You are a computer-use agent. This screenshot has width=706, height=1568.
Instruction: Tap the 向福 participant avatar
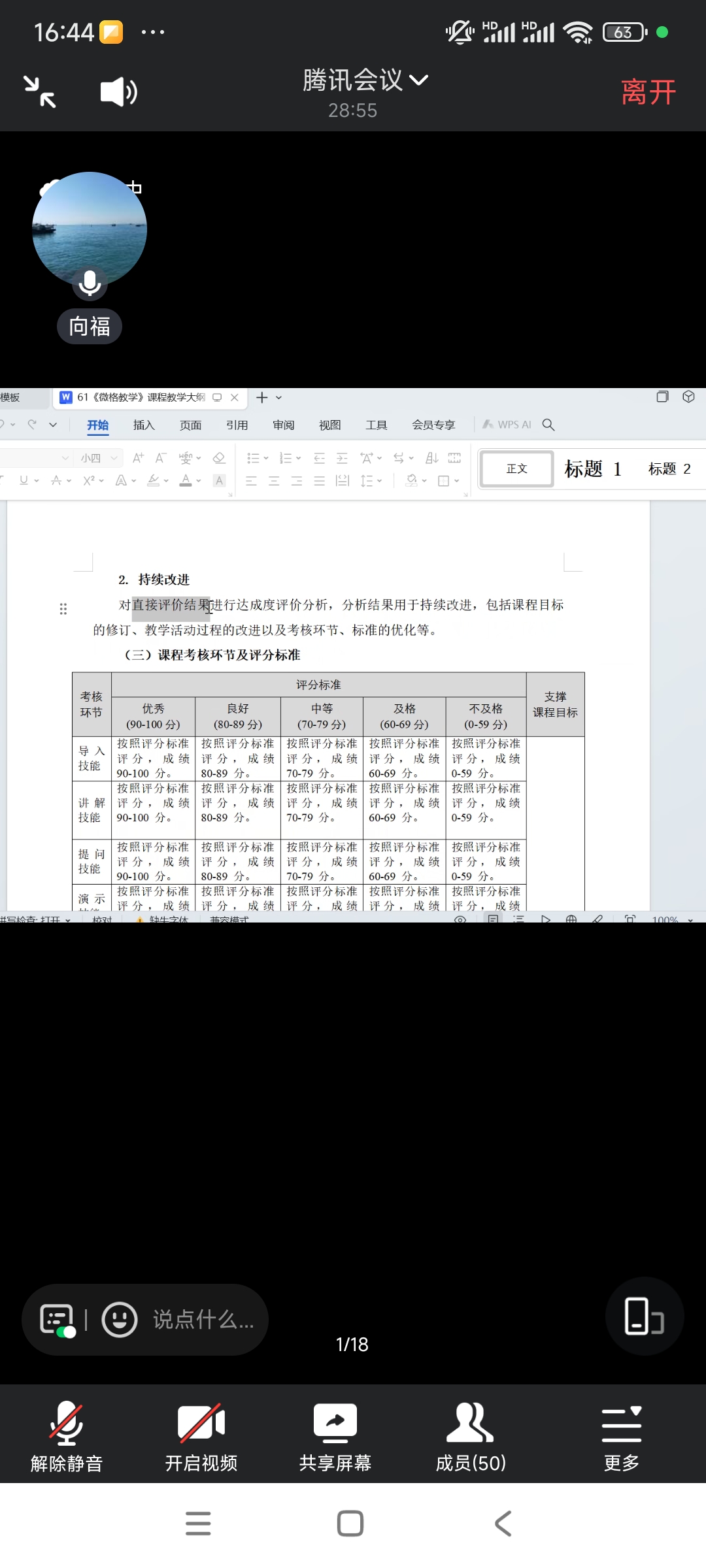(x=90, y=229)
